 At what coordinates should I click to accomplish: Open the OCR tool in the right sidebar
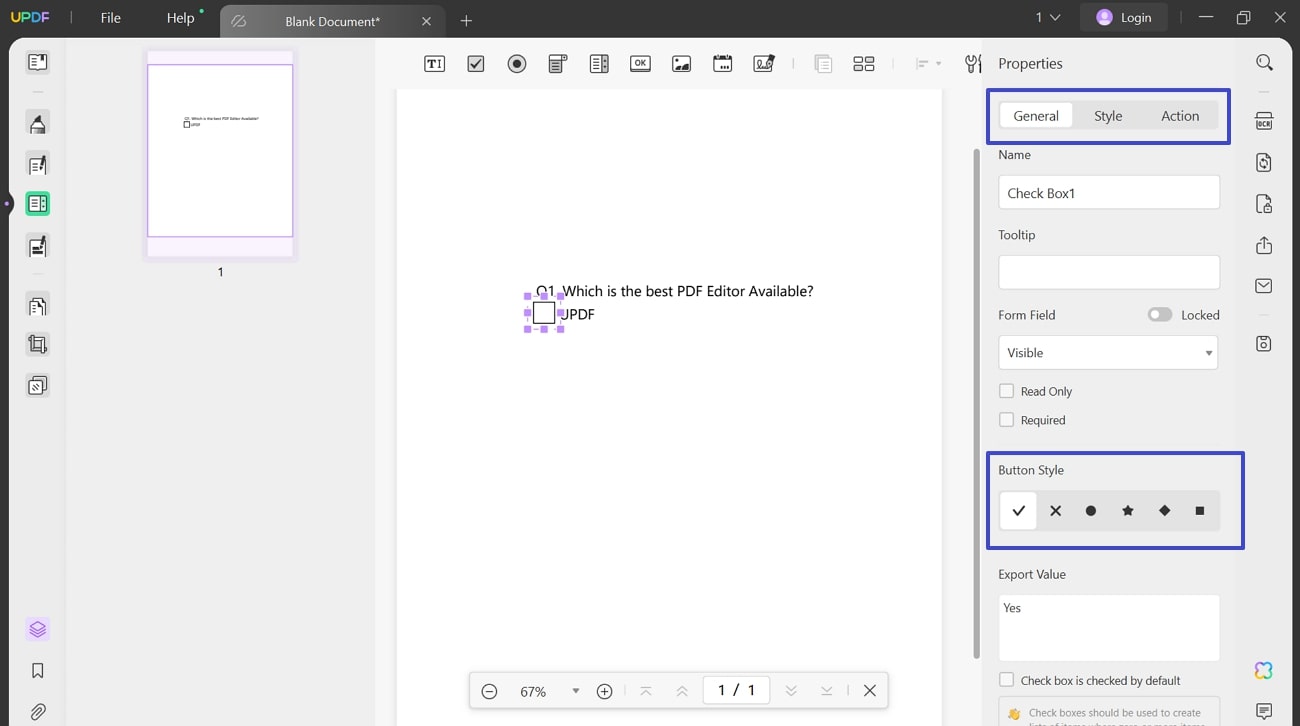tap(1263, 120)
